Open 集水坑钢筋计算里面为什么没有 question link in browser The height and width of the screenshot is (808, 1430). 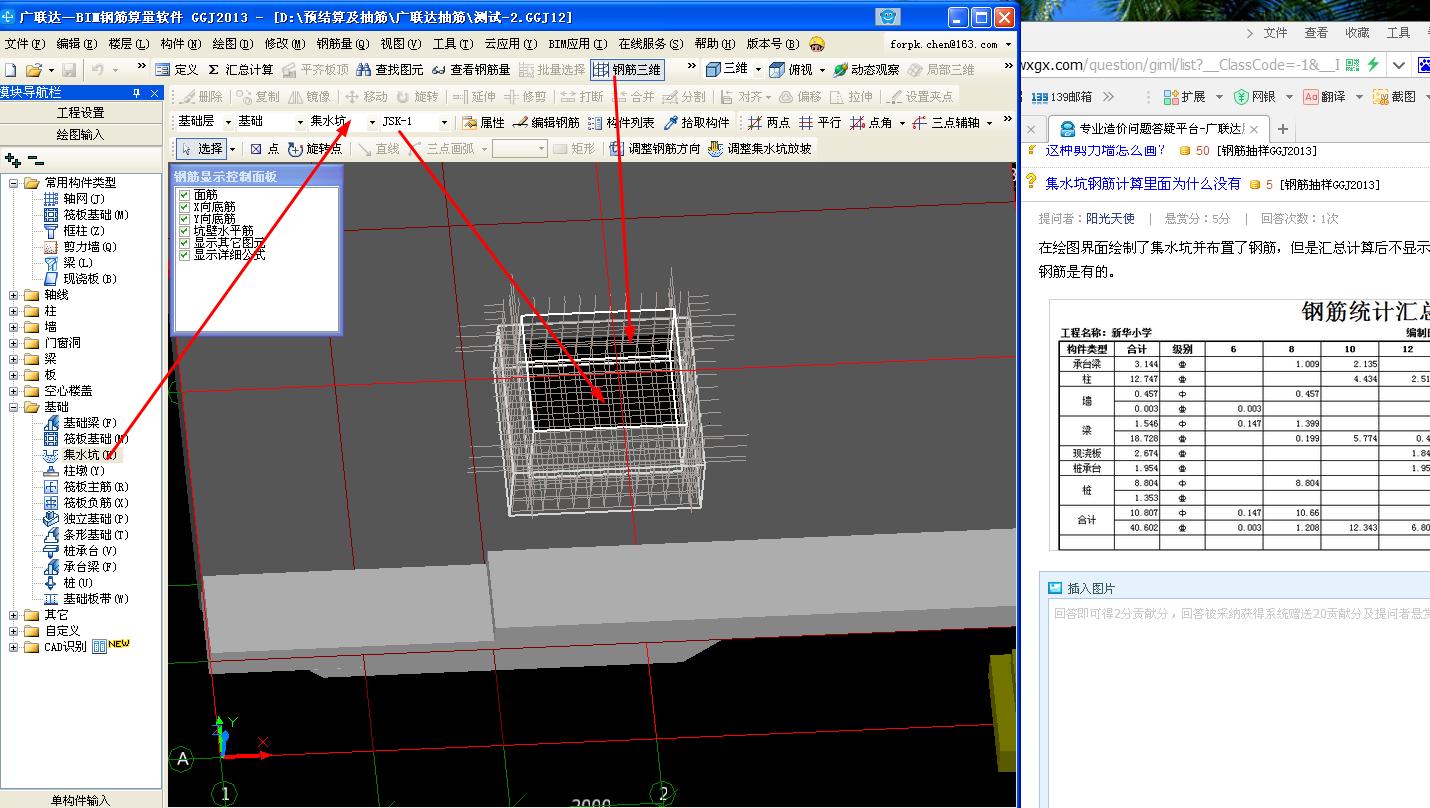(x=1143, y=183)
